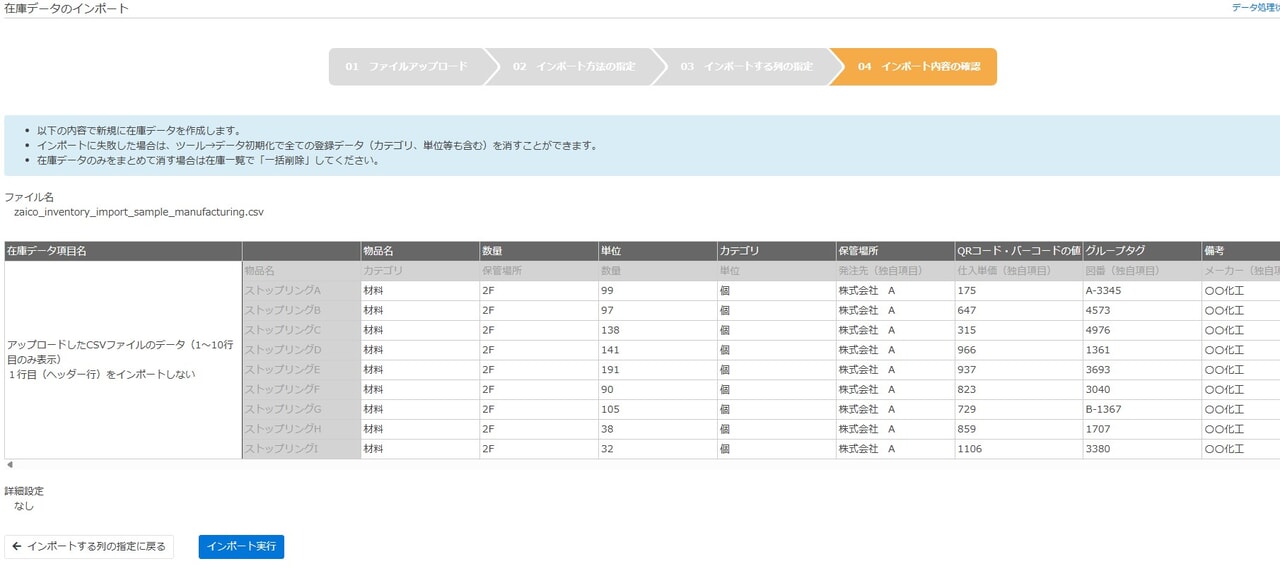
Task: Click the 保管場所 column header
Action: [858, 251]
